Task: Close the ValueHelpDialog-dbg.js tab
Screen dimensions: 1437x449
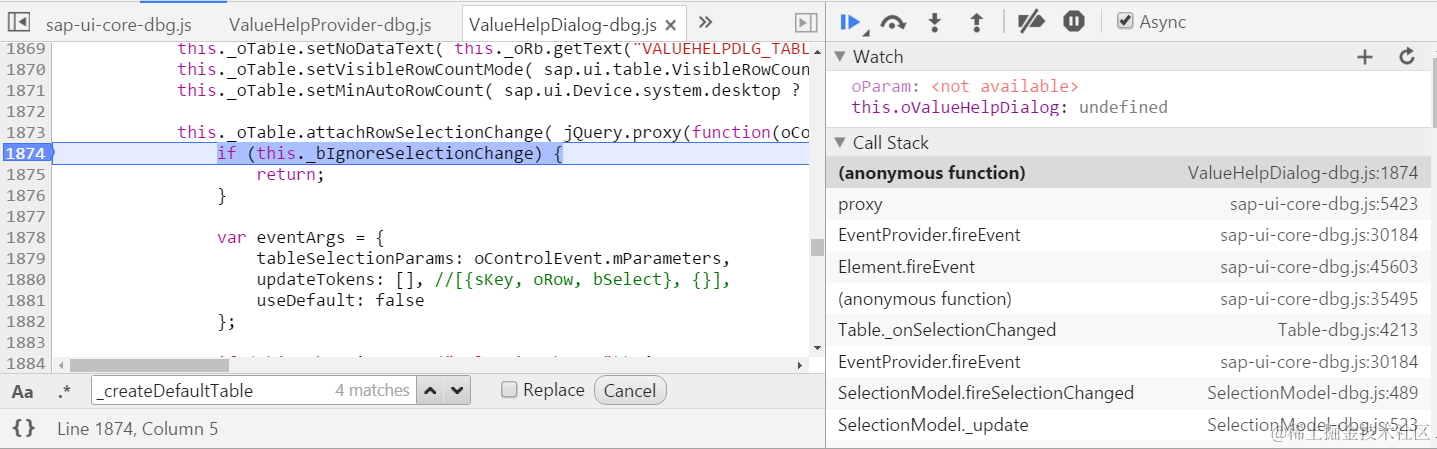Action: (x=670, y=25)
